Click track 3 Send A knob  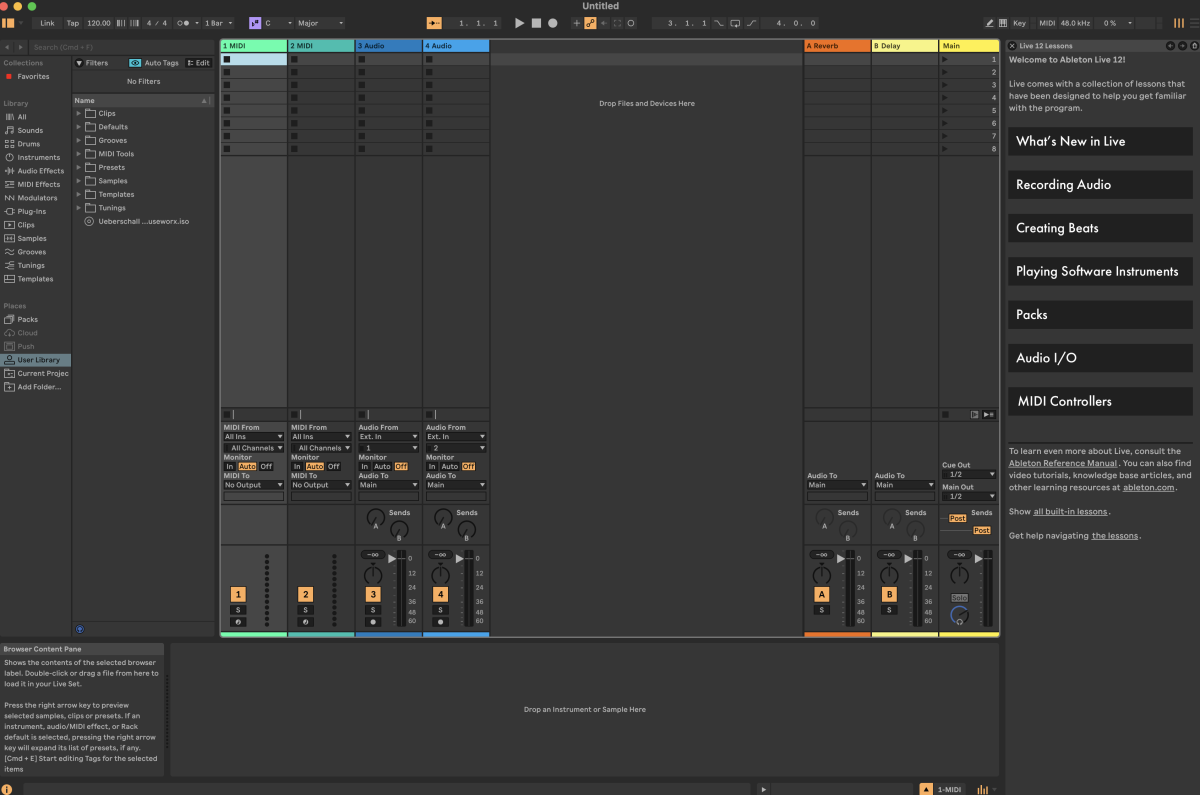[374, 518]
